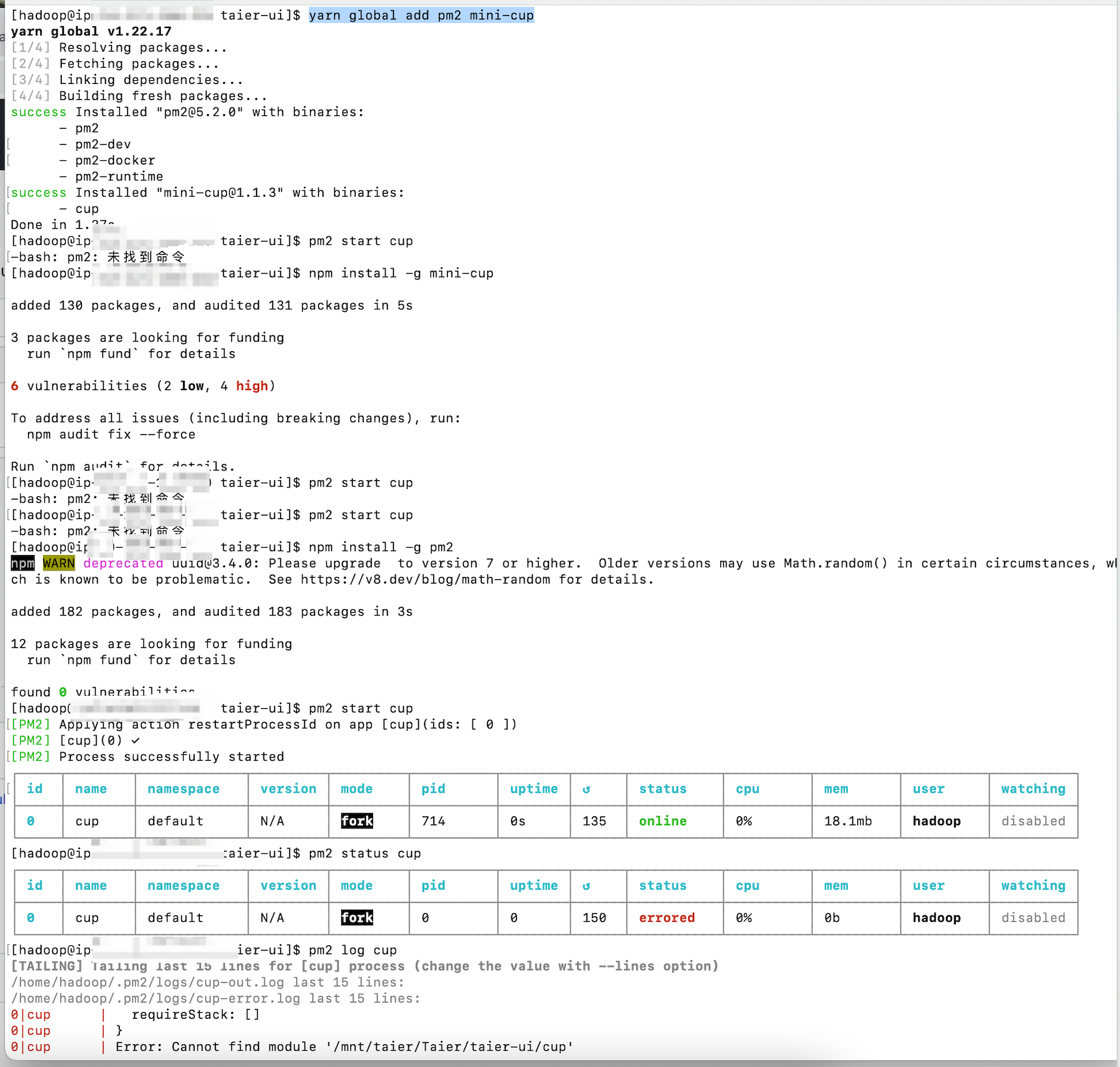Click the 'requireStack: []' log line

[x=195, y=1015]
